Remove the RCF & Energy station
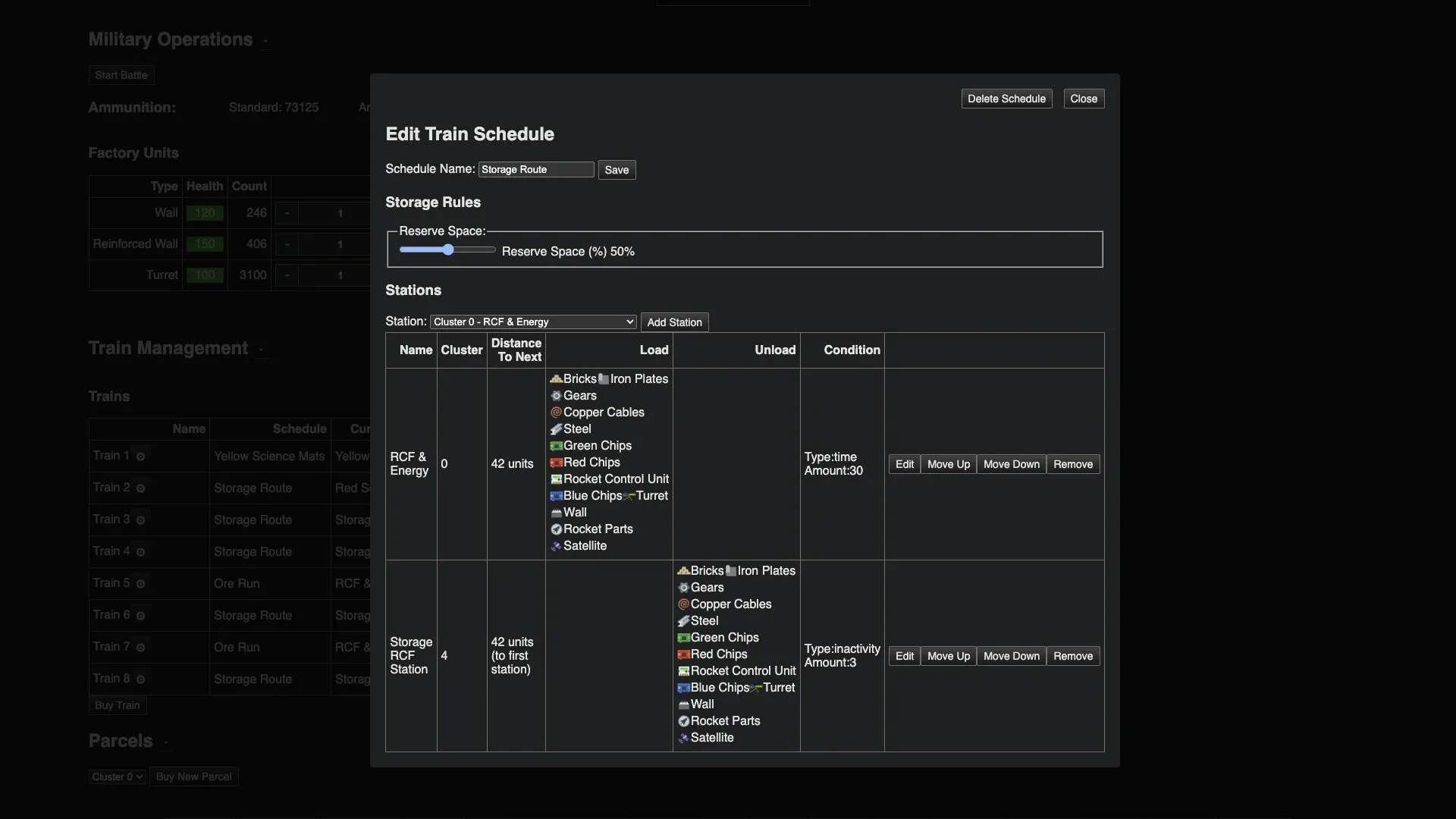 (x=1072, y=464)
